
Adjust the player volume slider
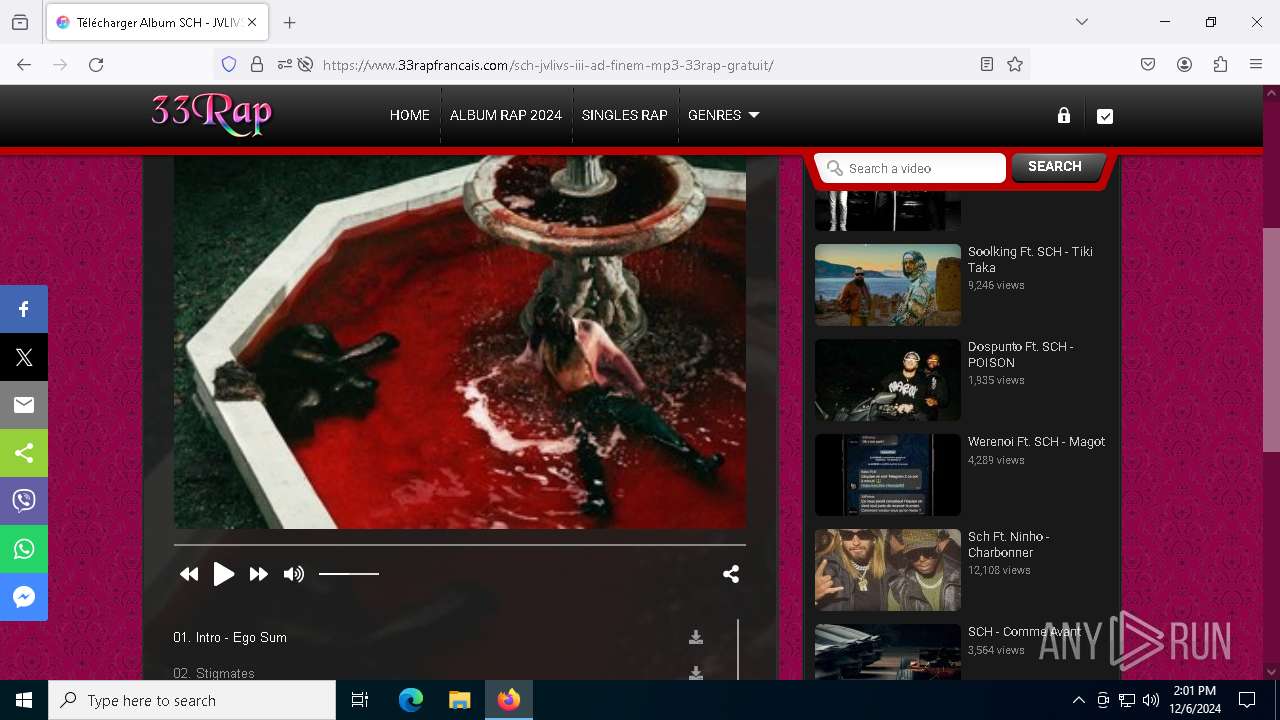pyautogui.click(x=349, y=574)
